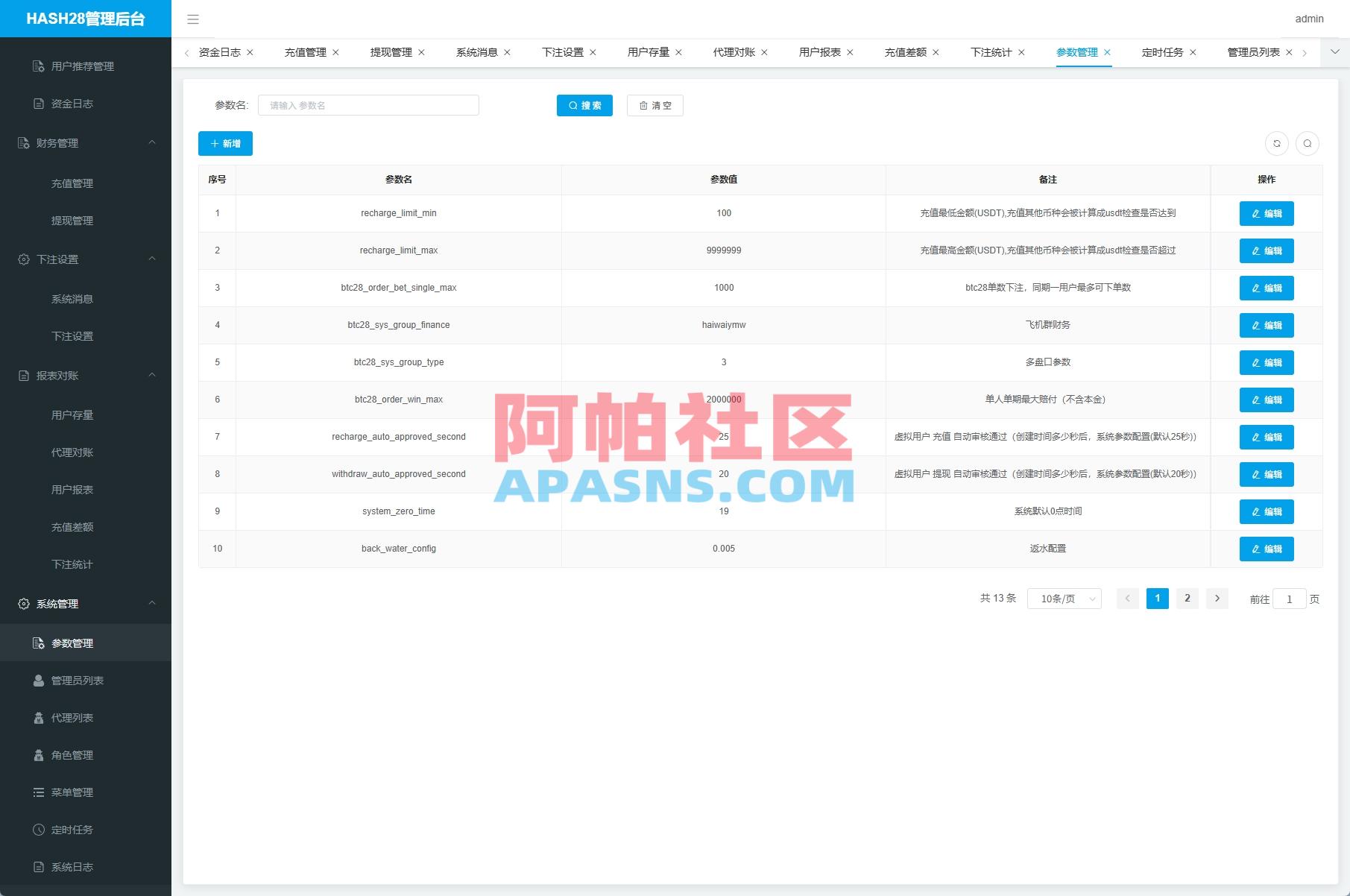Select the 角色管理 person icon in sidebar
This screenshot has height=896, width=1350.
tap(38, 754)
